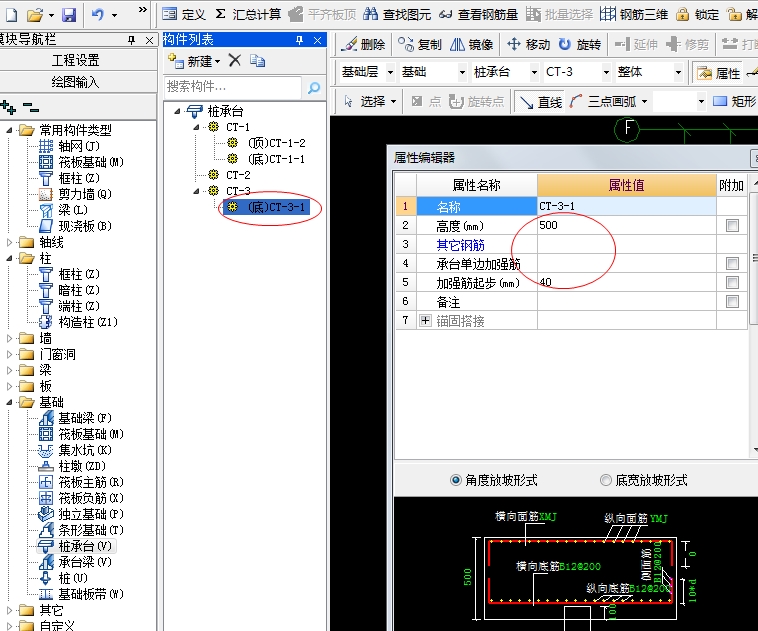The height and width of the screenshot is (631, 758).
Task: Select 桩承台(V) in navigation
Action: click(x=85, y=546)
